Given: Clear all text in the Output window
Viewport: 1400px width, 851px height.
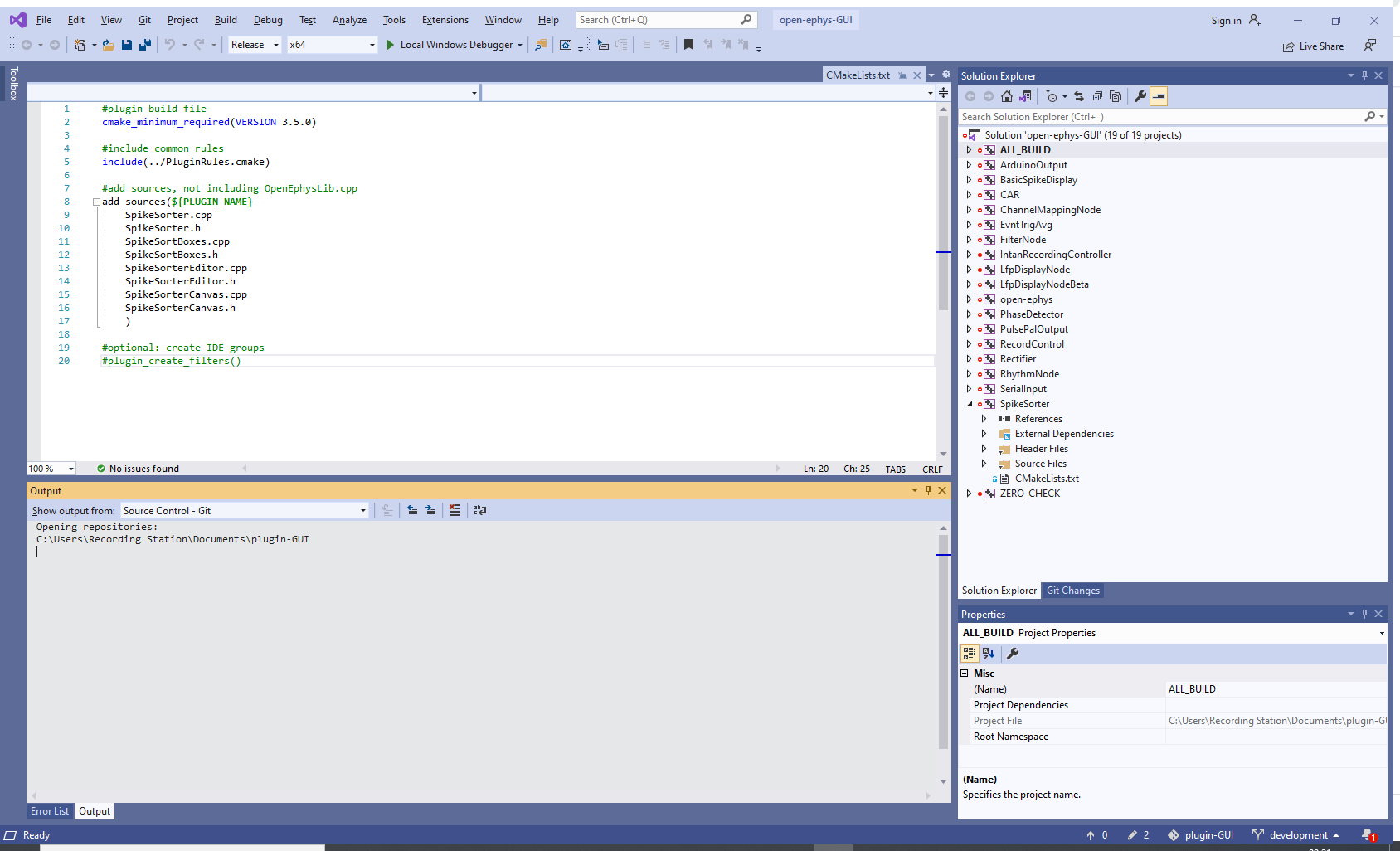Looking at the screenshot, I should (x=455, y=510).
